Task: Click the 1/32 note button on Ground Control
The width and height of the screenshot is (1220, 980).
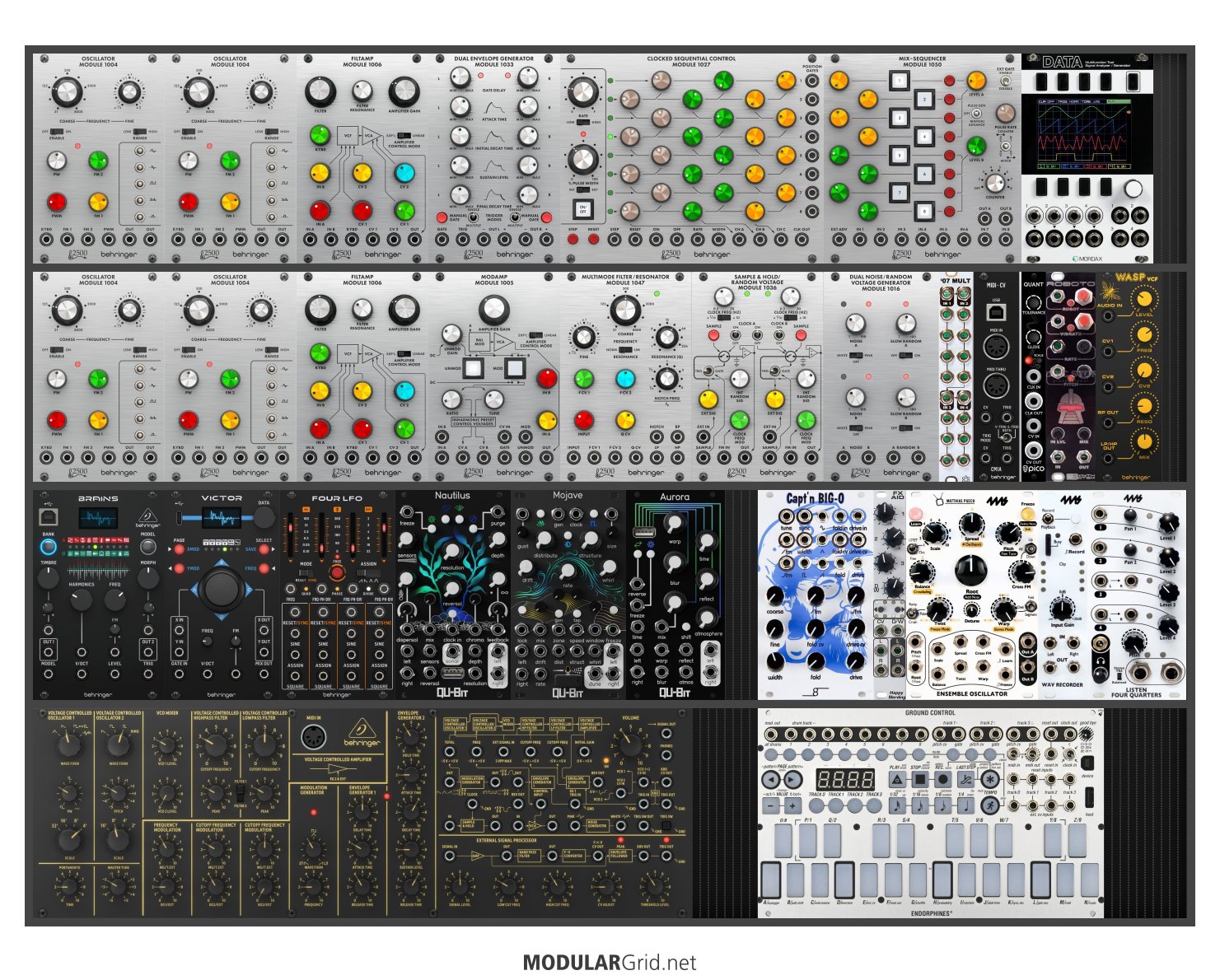Action: (x=899, y=805)
